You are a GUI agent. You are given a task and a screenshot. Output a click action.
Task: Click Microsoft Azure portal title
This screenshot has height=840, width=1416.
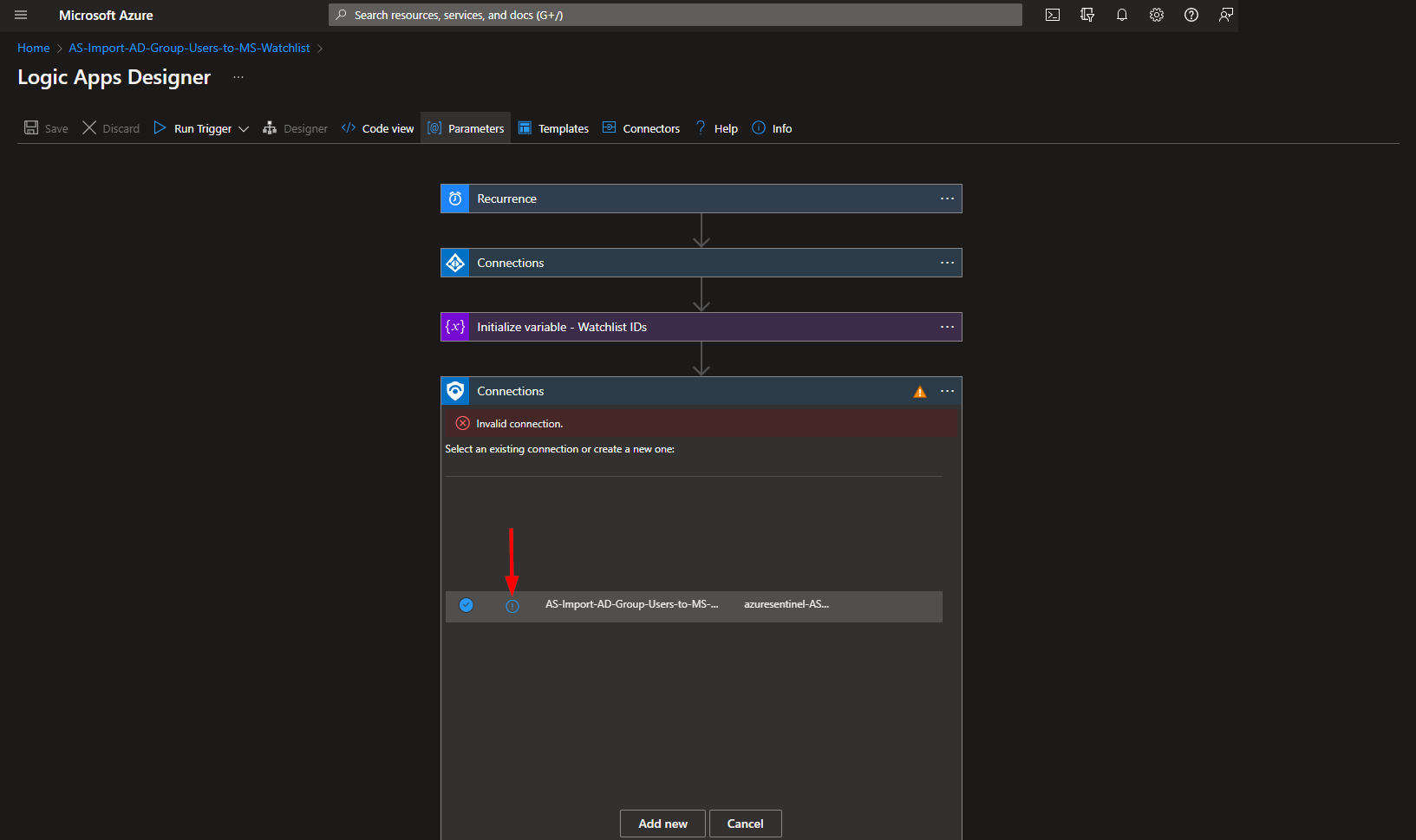point(106,15)
